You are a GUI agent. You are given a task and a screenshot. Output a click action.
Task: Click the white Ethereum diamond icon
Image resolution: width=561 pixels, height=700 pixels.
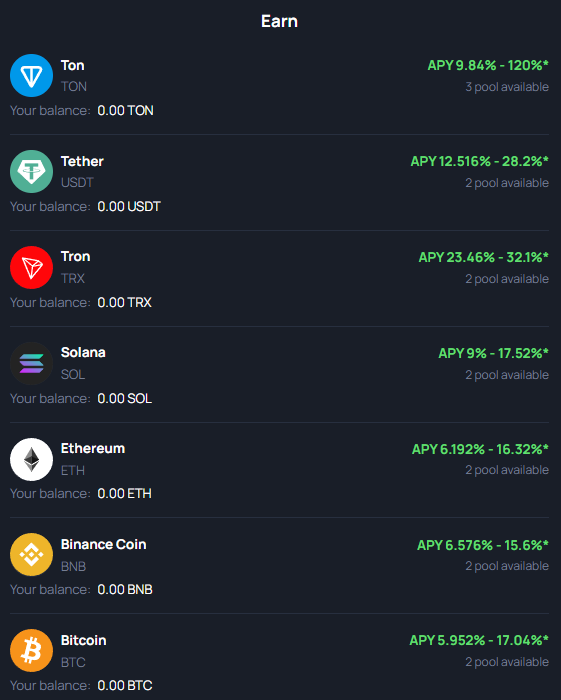click(31, 459)
